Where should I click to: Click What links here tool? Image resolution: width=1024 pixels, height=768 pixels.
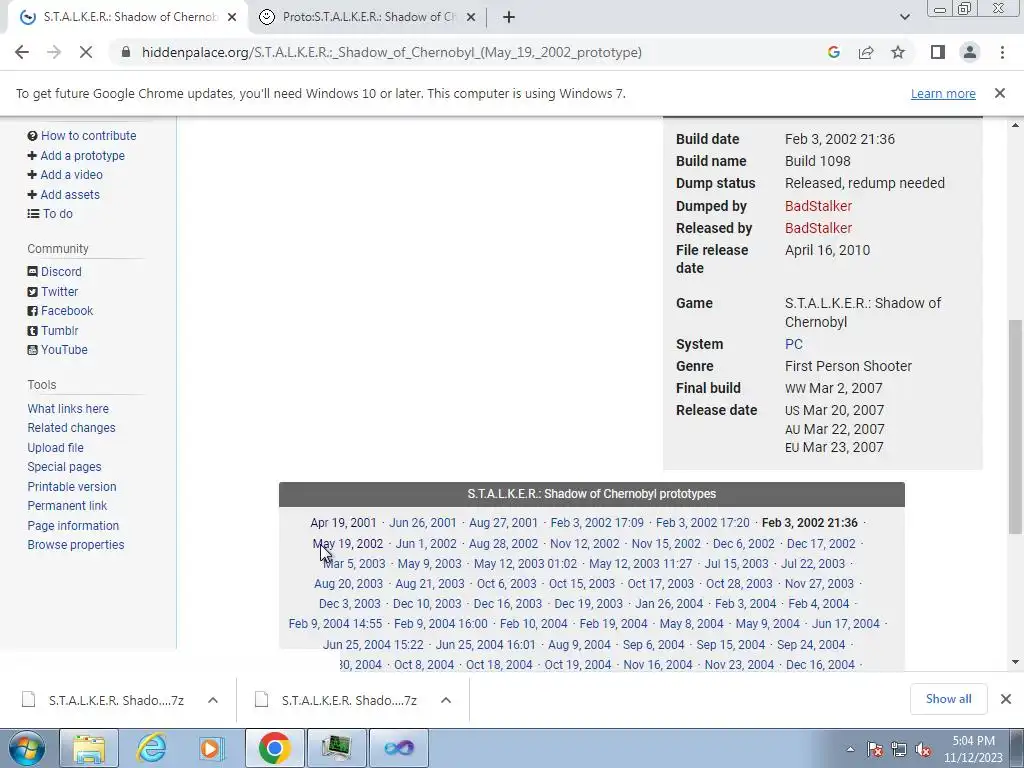point(68,409)
